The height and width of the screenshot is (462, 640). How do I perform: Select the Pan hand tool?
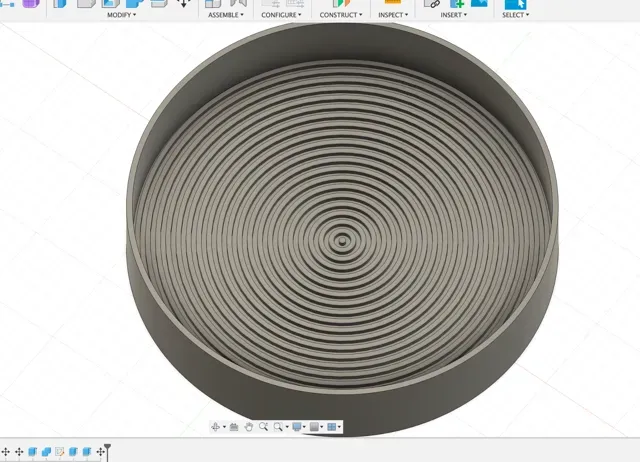click(249, 427)
